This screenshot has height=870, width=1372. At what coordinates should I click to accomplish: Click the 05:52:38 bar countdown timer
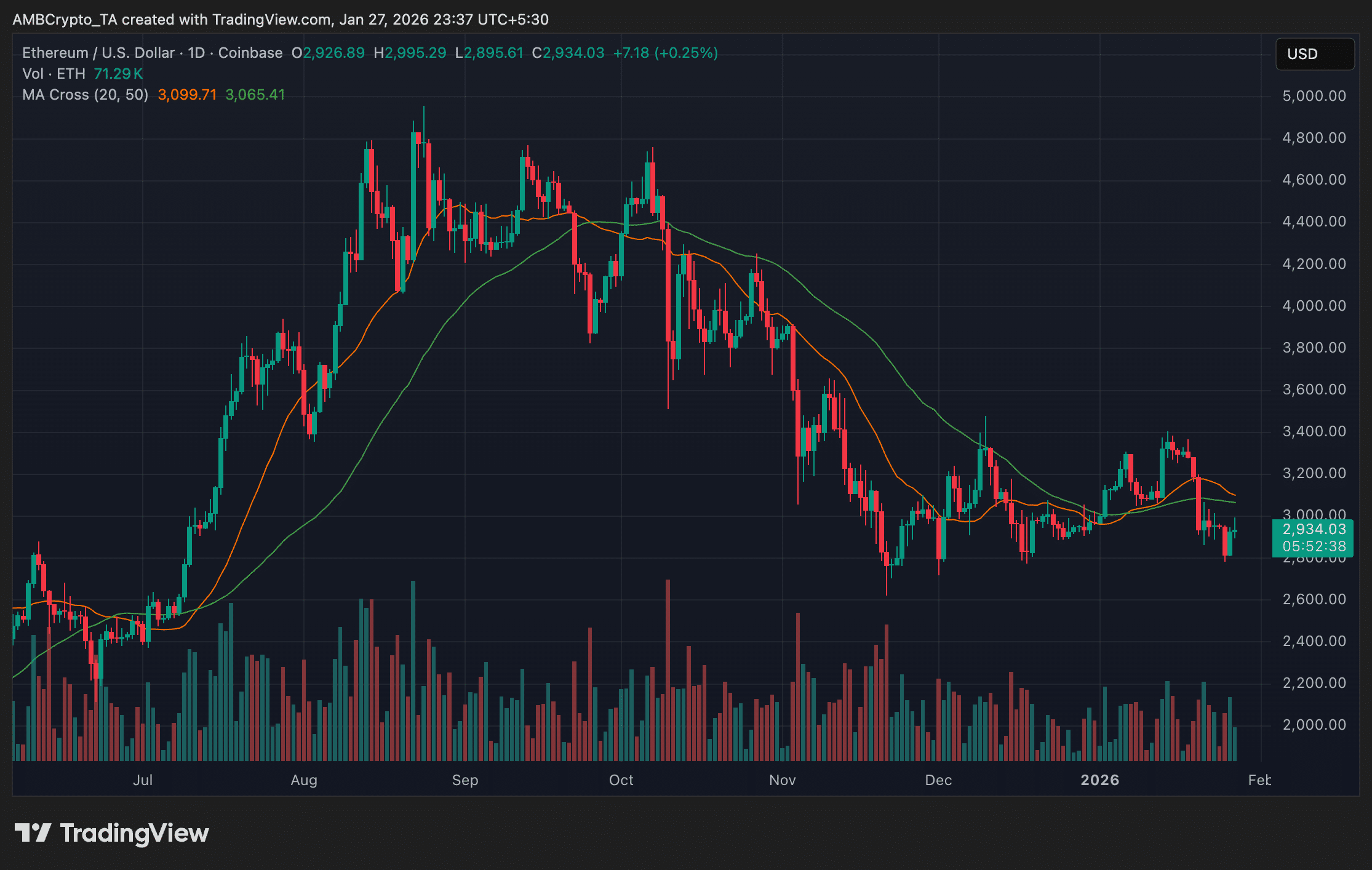pos(1314,546)
